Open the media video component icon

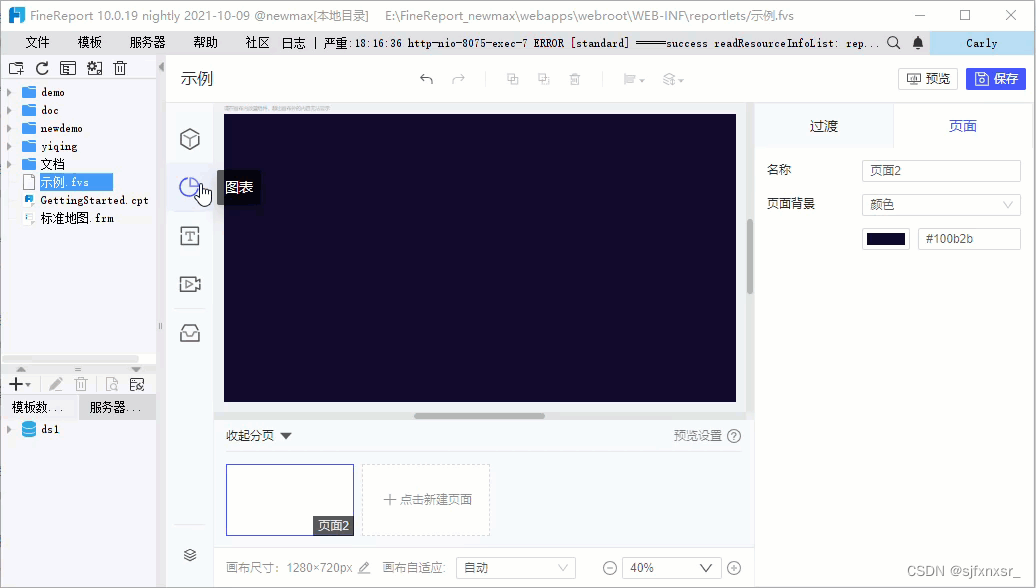[x=190, y=284]
